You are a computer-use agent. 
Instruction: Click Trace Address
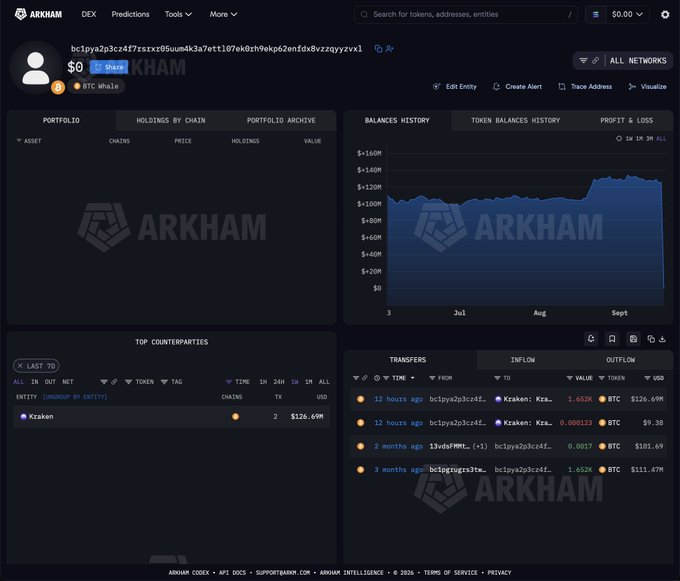point(585,87)
